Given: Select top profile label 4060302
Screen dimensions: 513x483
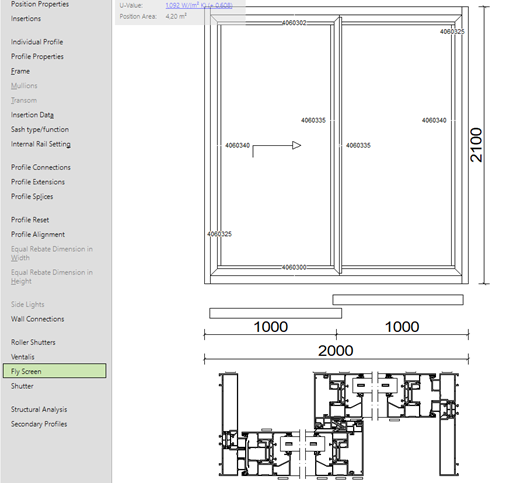Looking at the screenshot, I should coord(294,23).
